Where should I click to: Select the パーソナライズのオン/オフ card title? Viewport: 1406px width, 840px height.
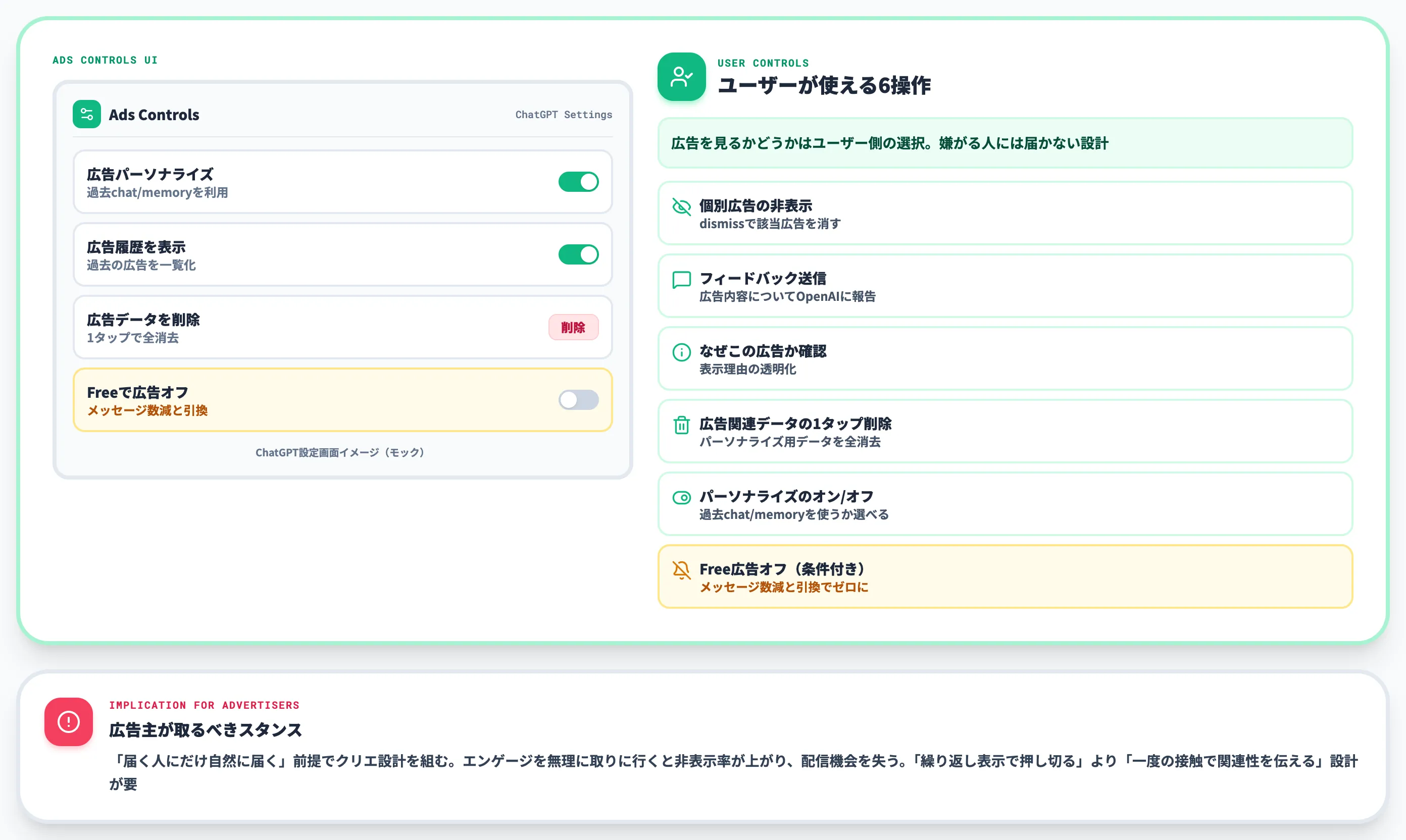pos(786,496)
